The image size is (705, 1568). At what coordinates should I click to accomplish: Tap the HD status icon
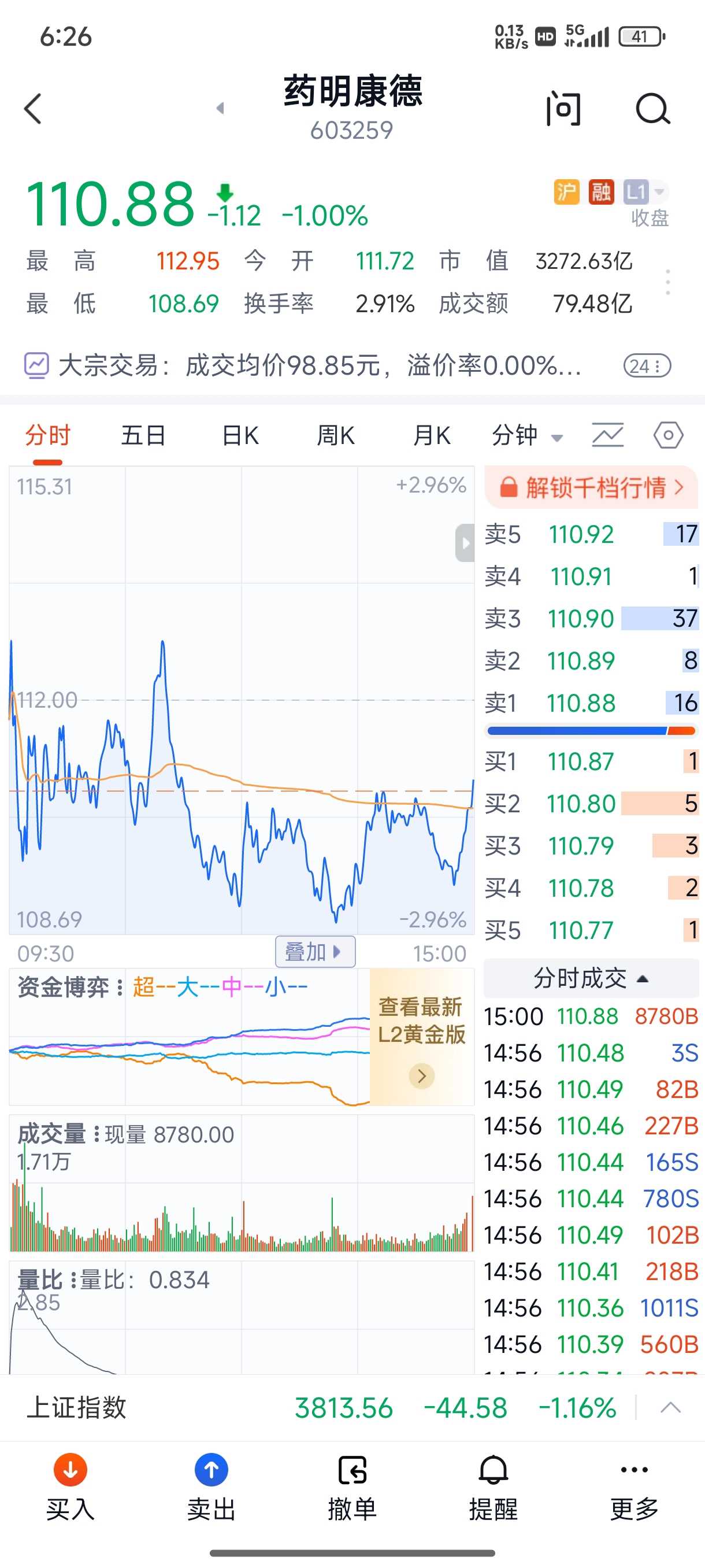pyautogui.click(x=545, y=36)
